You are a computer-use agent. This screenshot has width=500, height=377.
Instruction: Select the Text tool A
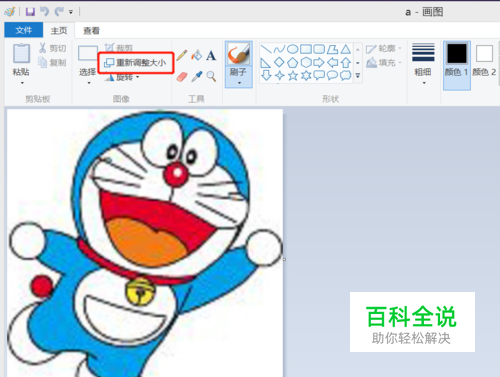point(211,55)
